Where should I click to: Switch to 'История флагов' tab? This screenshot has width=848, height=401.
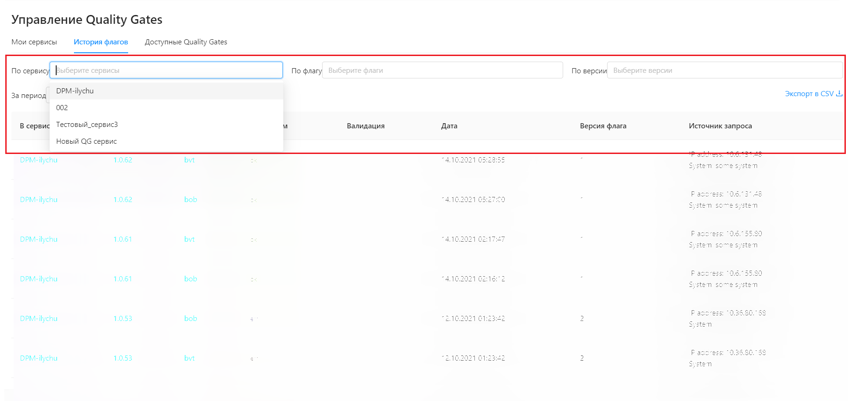coord(100,42)
